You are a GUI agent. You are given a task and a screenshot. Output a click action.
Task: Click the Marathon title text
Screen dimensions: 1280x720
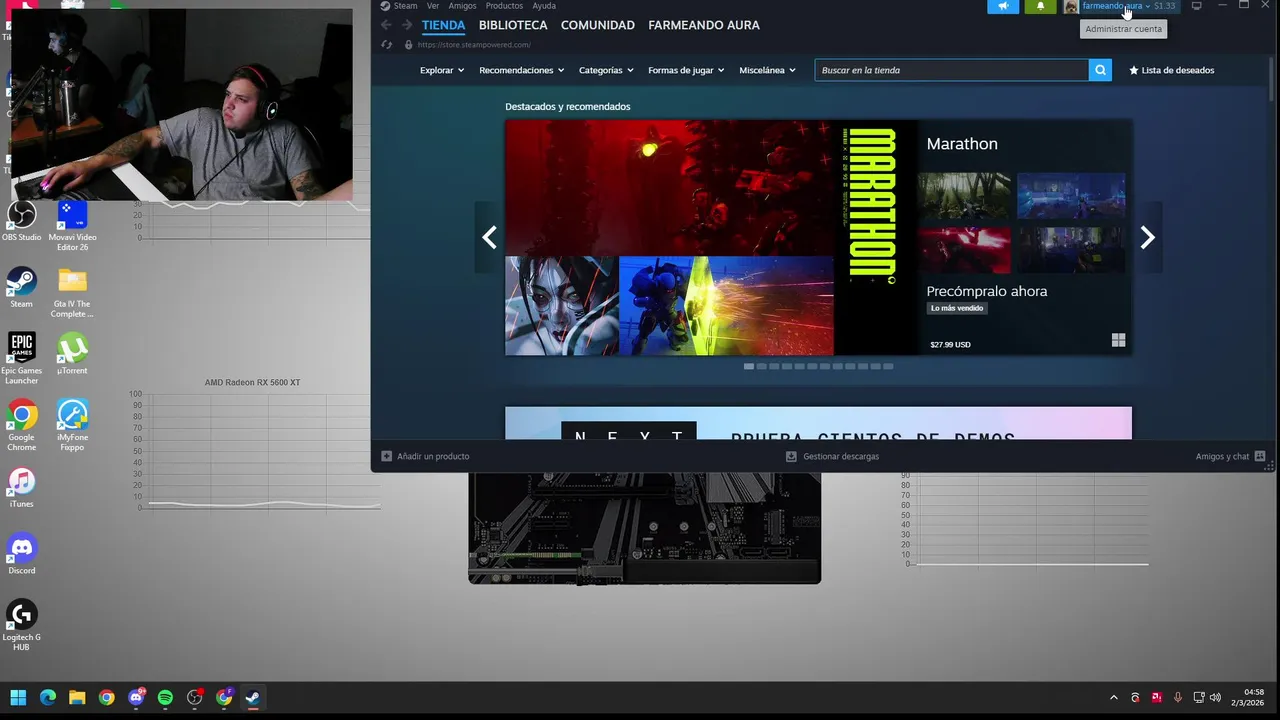coord(962,144)
